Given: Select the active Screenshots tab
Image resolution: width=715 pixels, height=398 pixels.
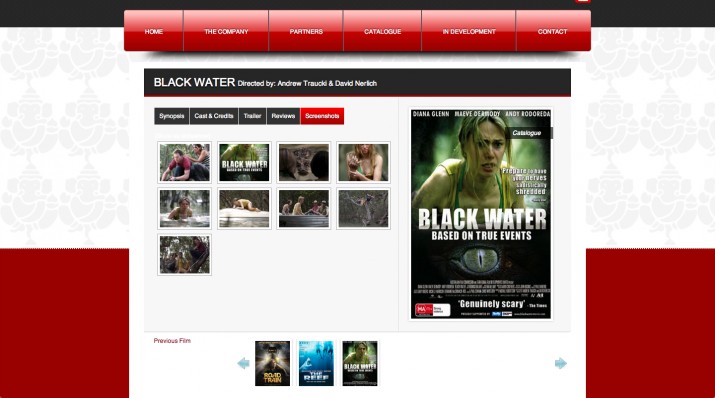Looking at the screenshot, I should pyautogui.click(x=322, y=116).
